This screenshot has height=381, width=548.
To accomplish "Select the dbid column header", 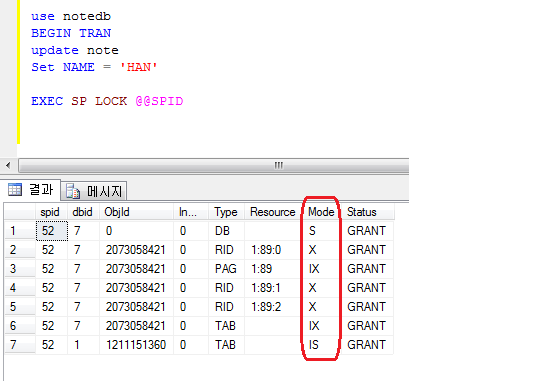I will pos(84,212).
